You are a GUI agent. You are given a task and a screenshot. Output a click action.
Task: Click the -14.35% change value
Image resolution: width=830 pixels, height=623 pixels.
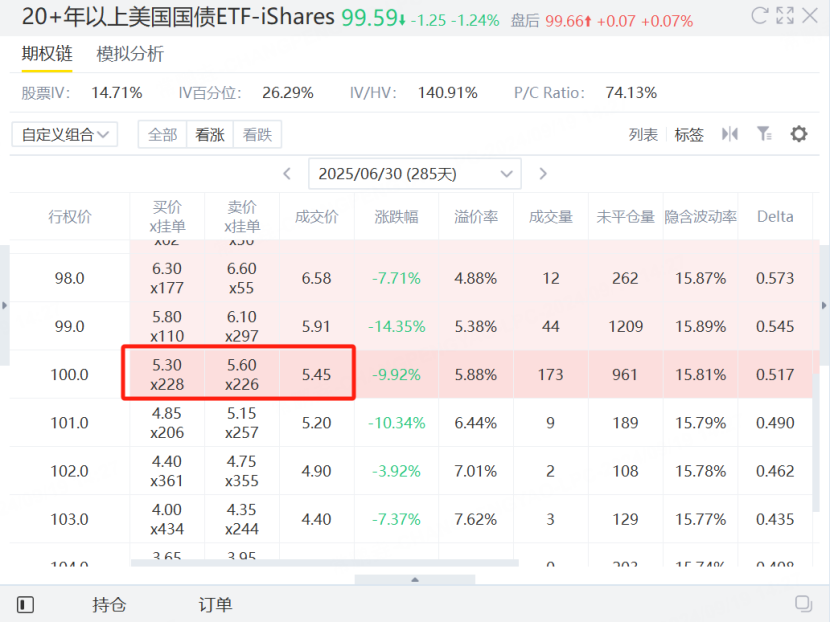click(396, 326)
